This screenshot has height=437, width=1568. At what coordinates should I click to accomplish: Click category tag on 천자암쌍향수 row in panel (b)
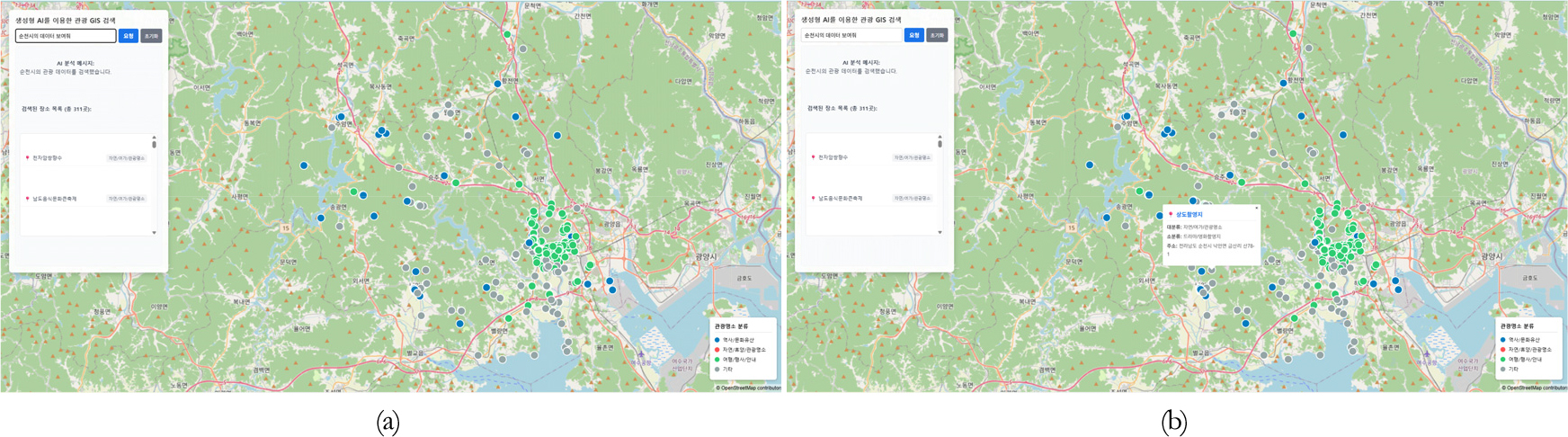[x=912, y=157]
